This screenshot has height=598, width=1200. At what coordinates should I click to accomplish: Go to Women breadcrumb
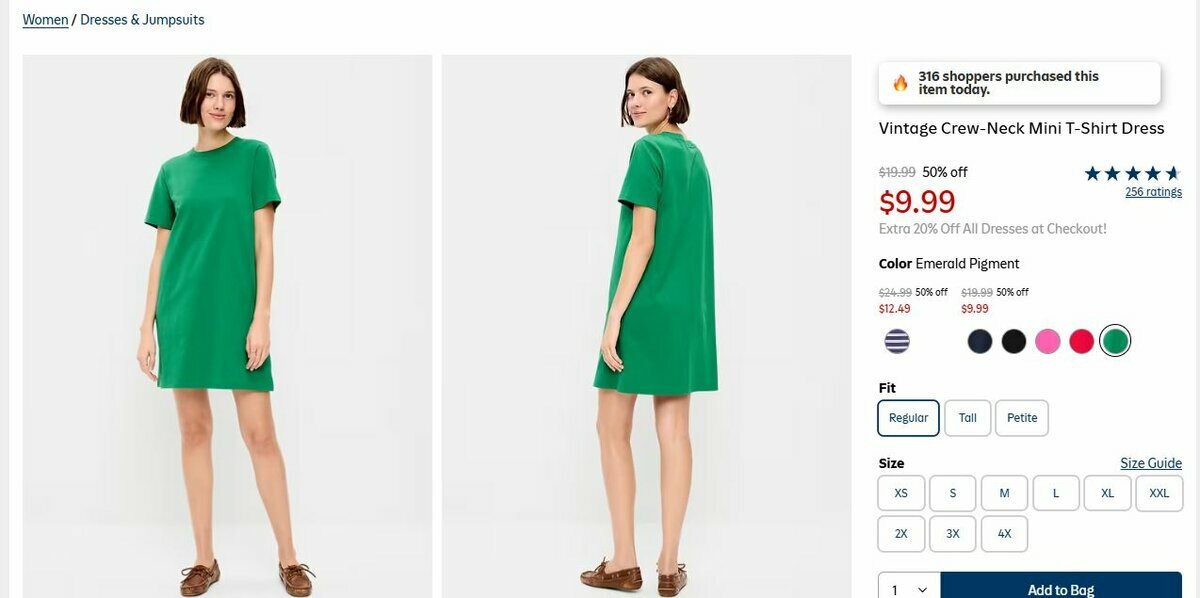click(x=45, y=20)
